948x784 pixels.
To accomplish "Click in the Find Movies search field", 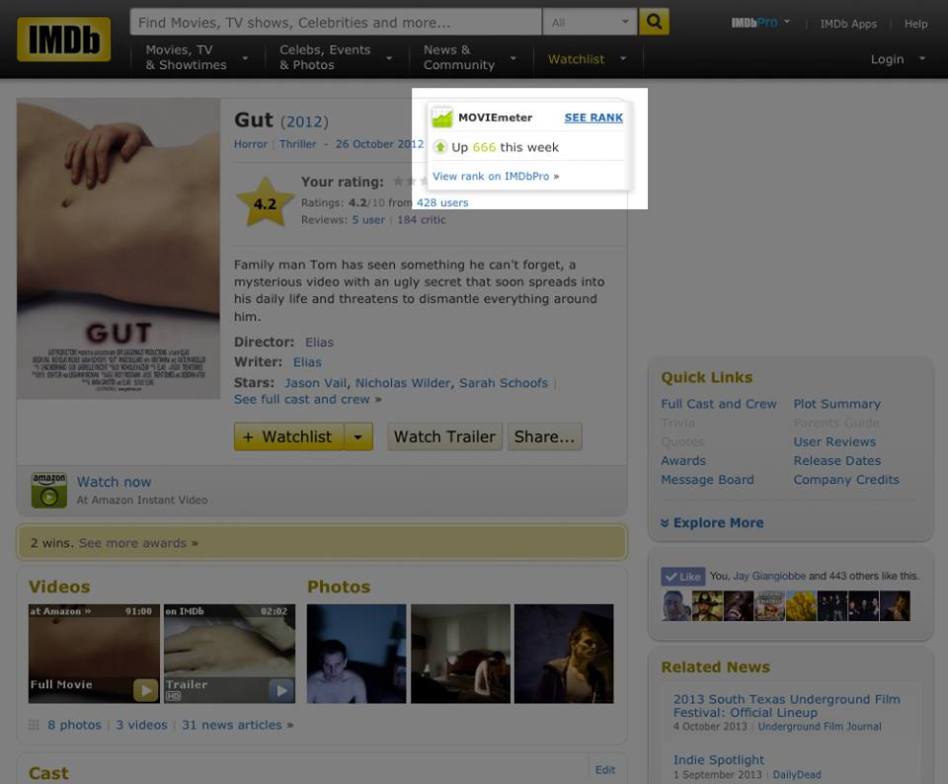I will (335, 22).
